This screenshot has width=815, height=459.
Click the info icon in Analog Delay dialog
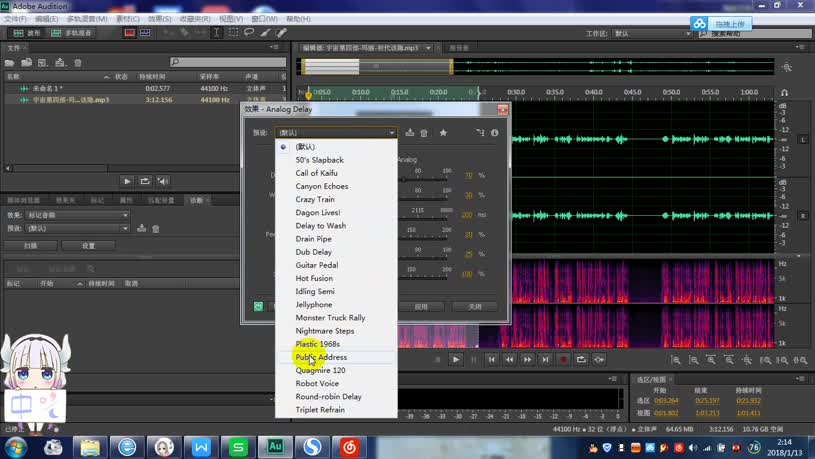pyautogui.click(x=495, y=133)
